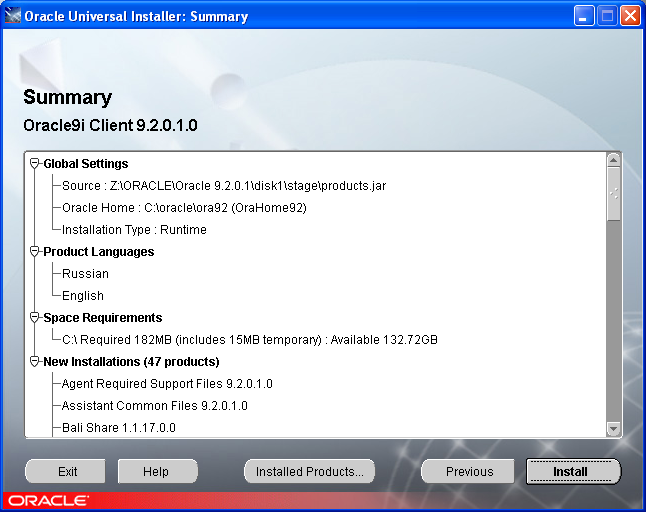Select the Space Requirements heading
Screen dimensions: 646x512
tap(103, 318)
